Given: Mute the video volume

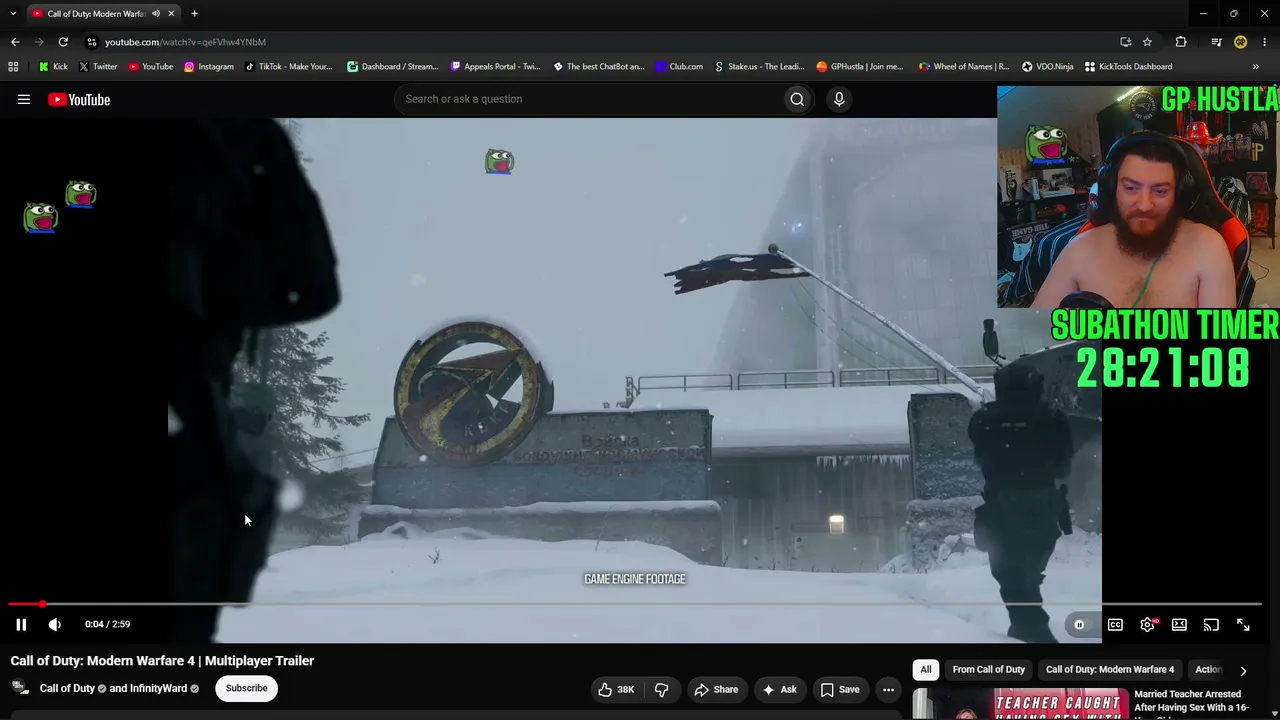Looking at the screenshot, I should click(55, 624).
